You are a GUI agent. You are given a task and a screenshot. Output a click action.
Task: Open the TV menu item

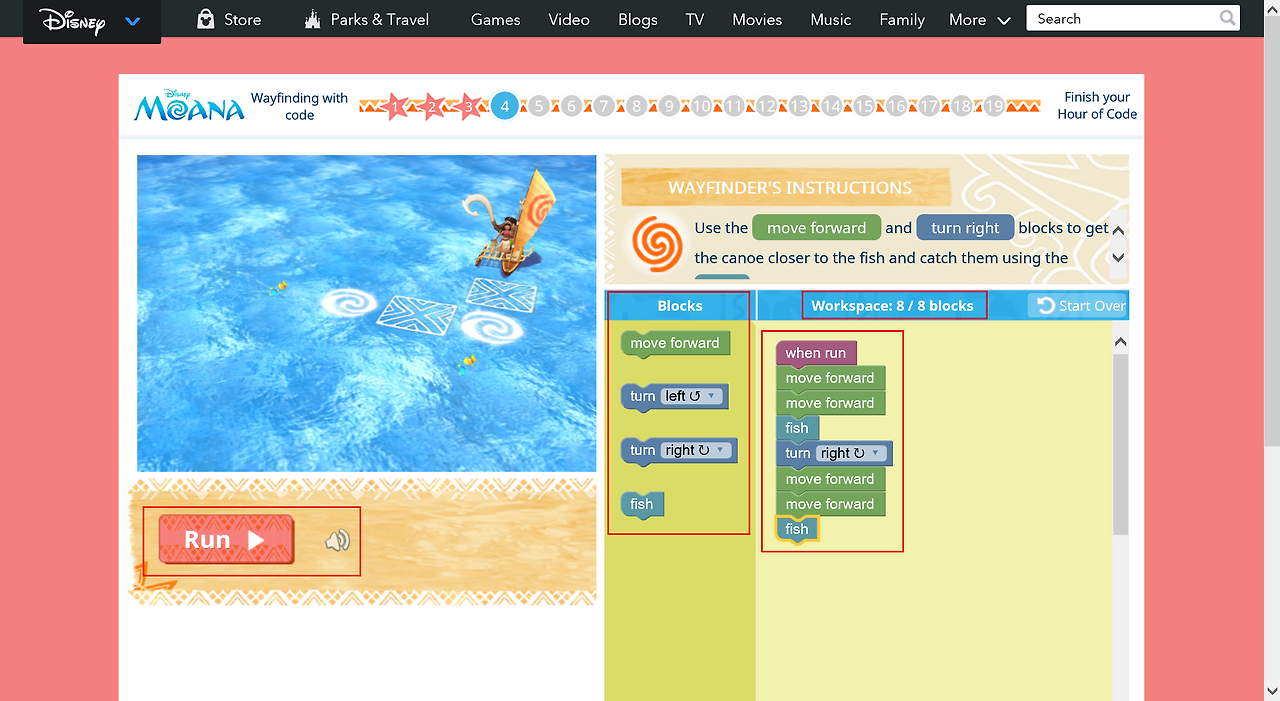click(x=695, y=19)
